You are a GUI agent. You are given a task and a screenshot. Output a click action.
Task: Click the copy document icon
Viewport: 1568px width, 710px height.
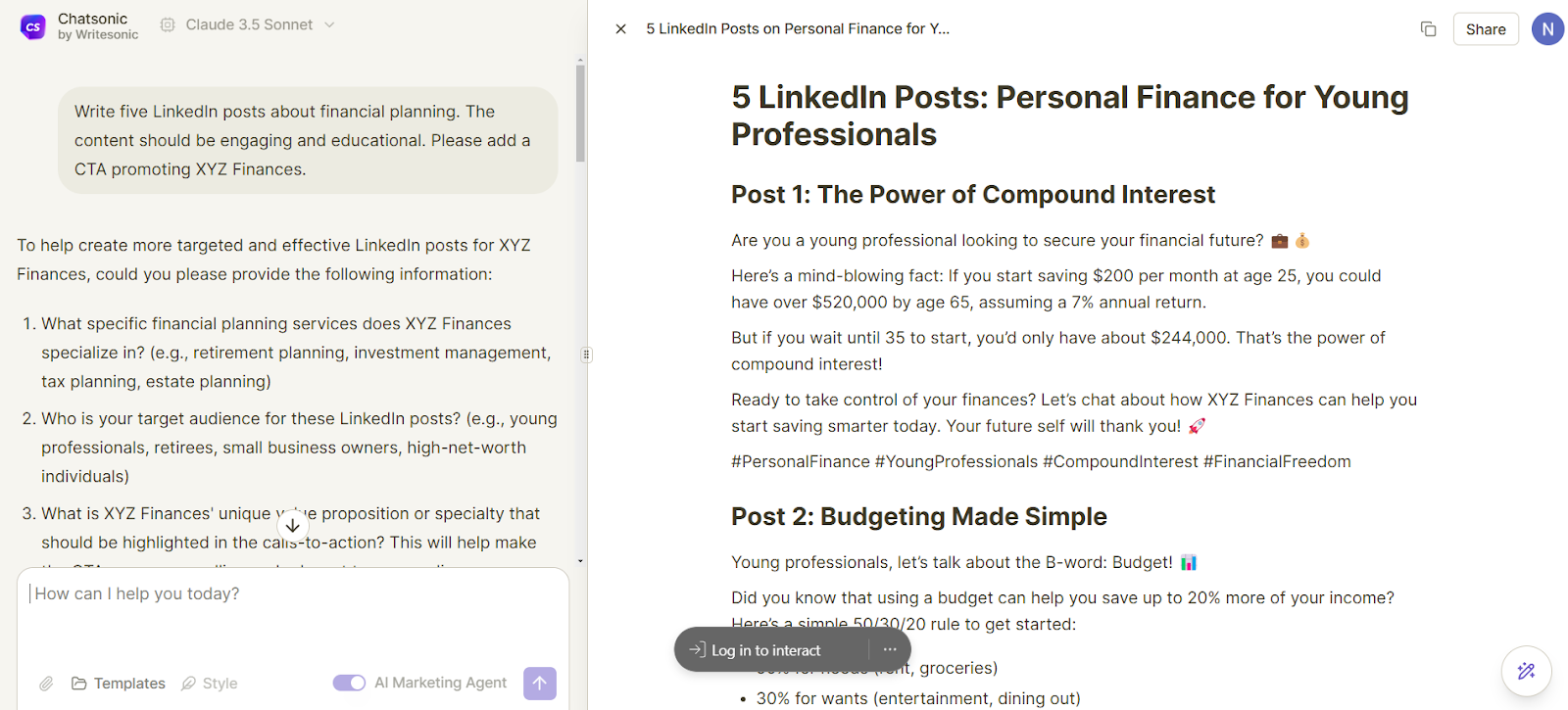pyautogui.click(x=1428, y=29)
